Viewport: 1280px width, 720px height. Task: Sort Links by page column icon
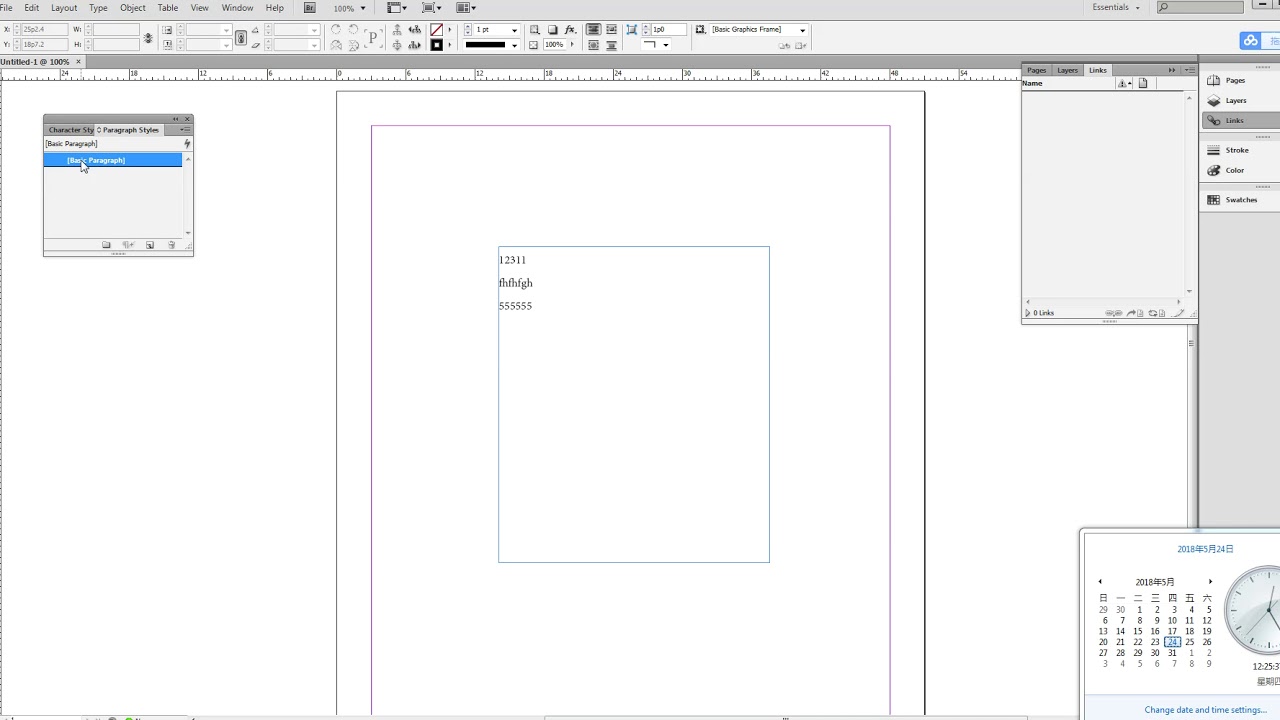click(1143, 83)
